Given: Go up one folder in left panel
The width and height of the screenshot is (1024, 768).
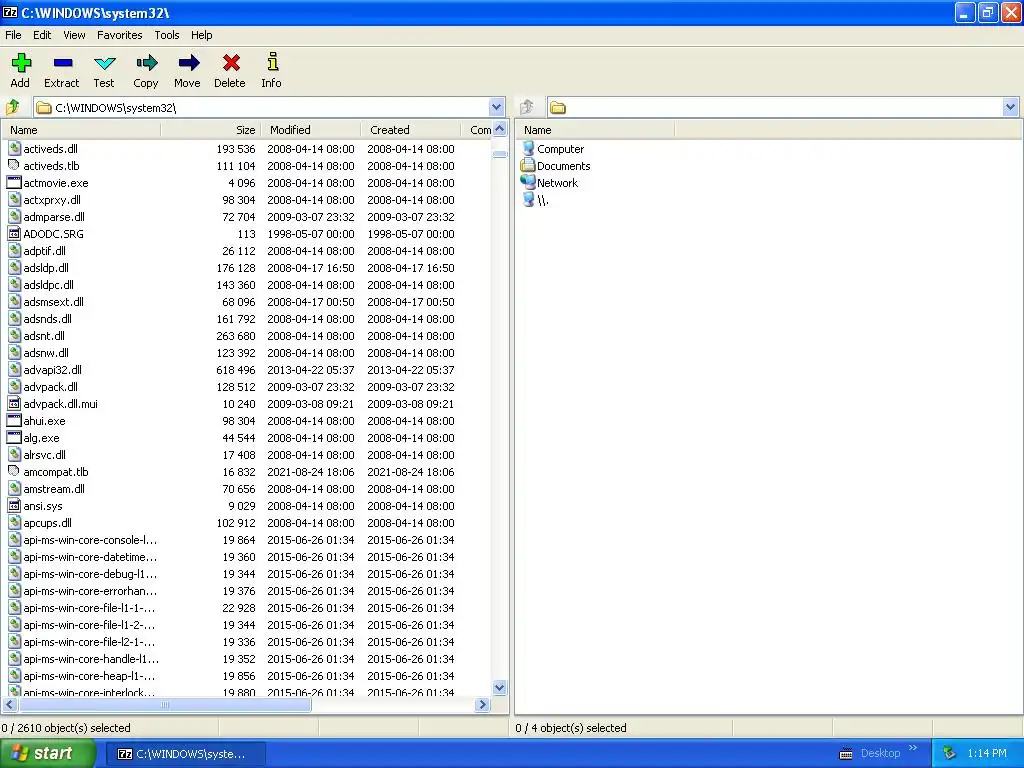Looking at the screenshot, I should coord(13,107).
